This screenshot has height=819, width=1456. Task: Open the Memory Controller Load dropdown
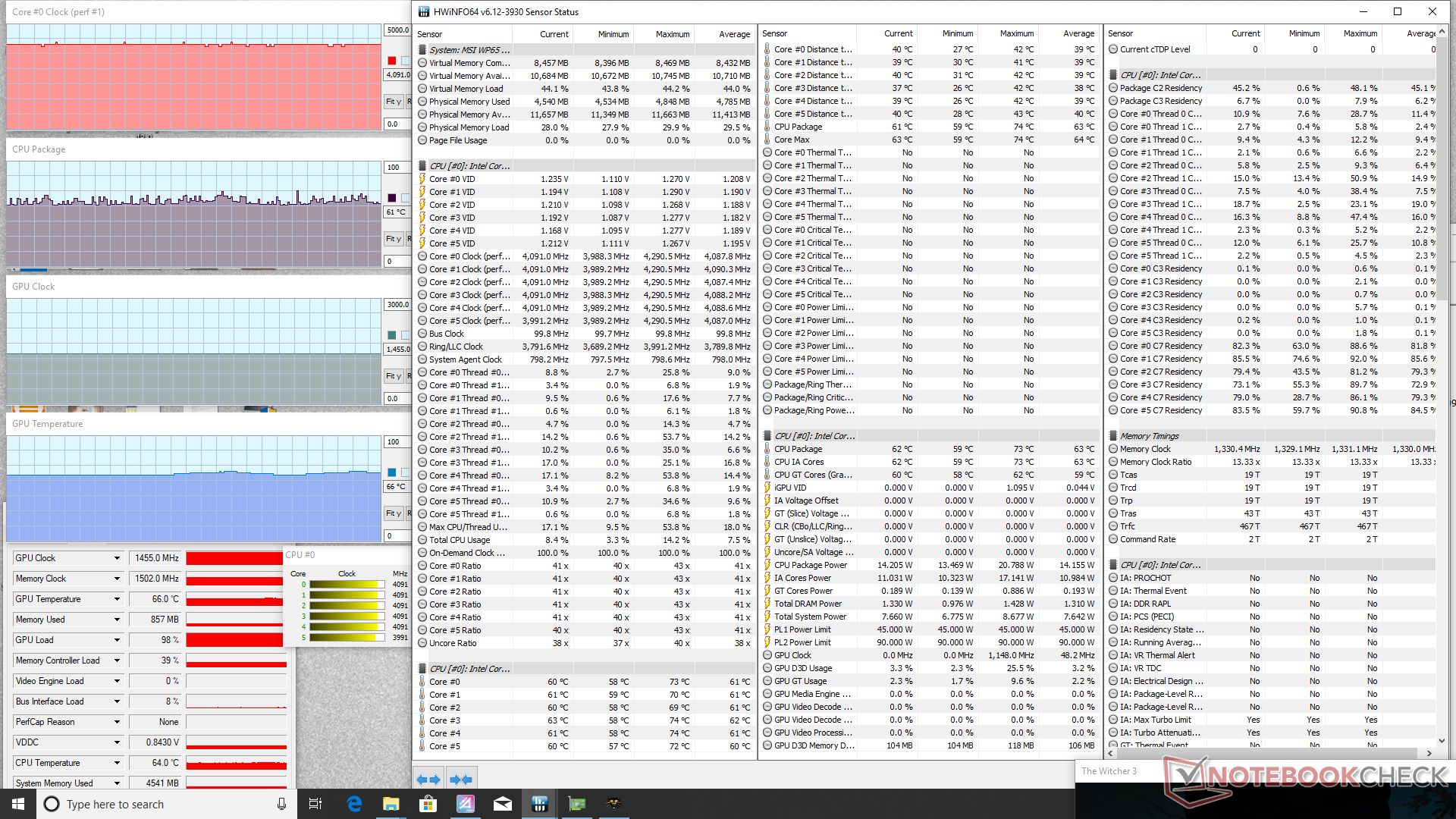coord(117,661)
